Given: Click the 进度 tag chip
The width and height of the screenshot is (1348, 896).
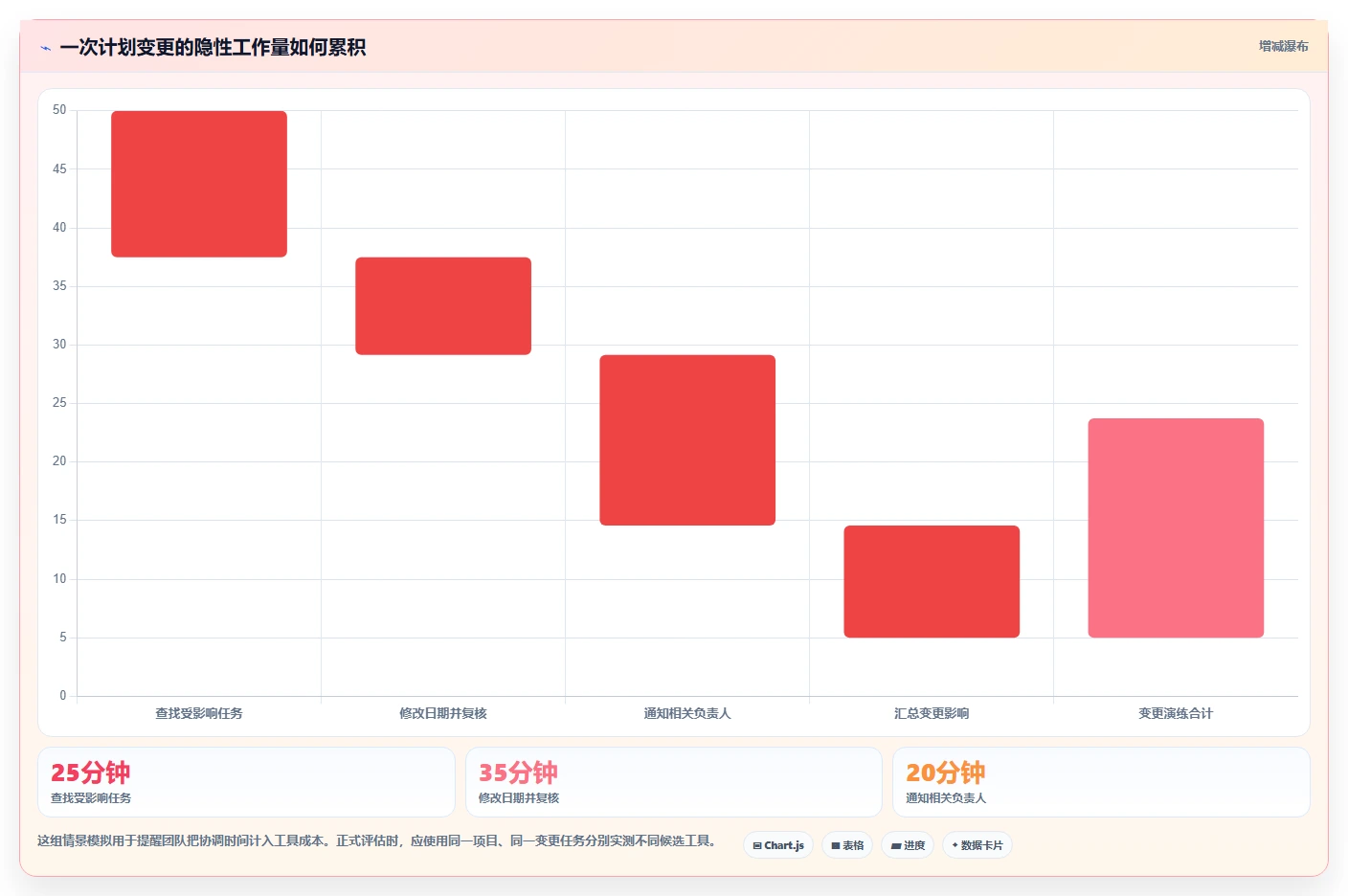Looking at the screenshot, I should pos(908,845).
